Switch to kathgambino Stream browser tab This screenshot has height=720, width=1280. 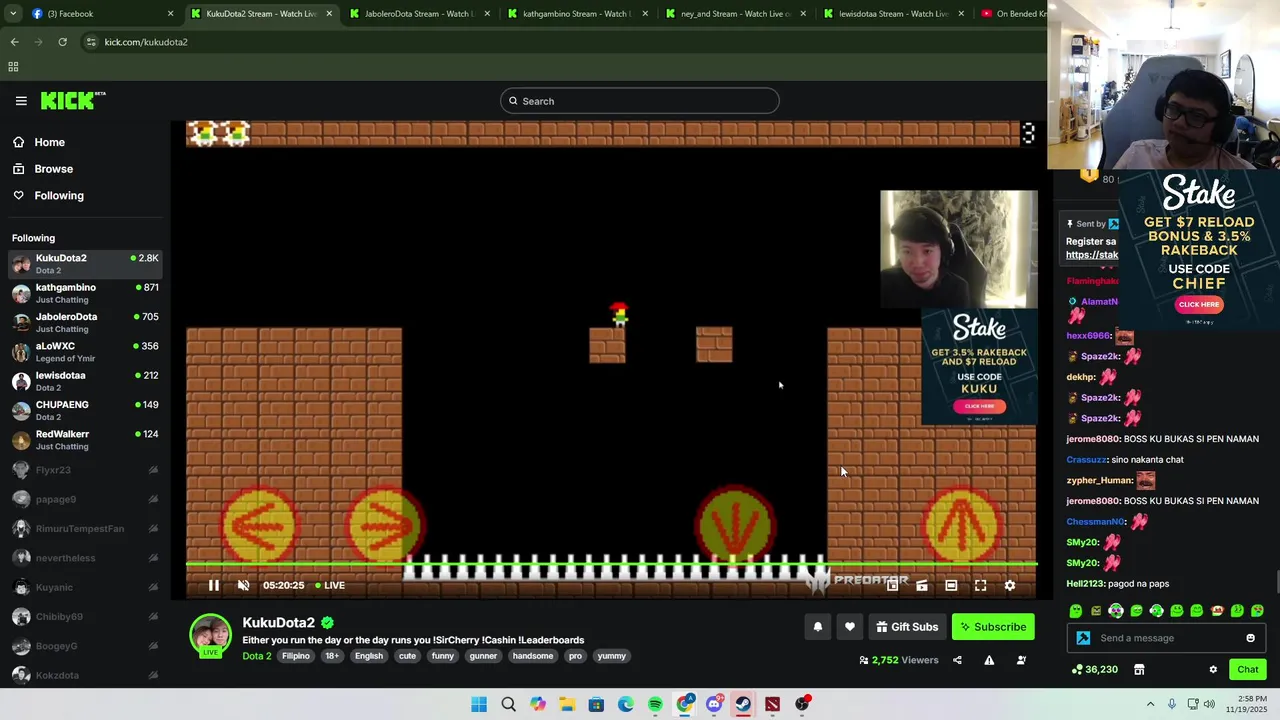click(x=576, y=14)
